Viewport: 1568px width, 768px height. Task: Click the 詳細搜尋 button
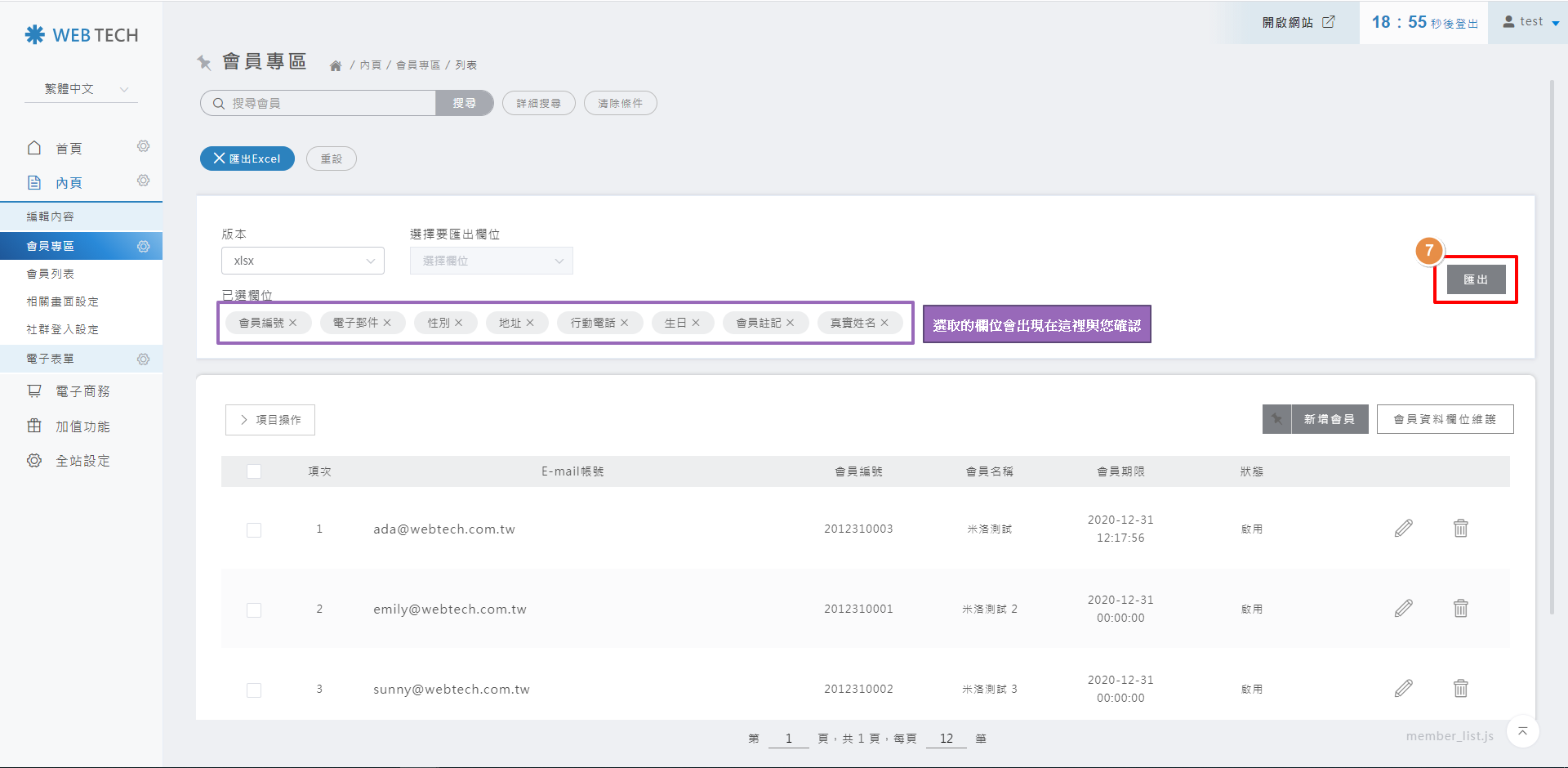(538, 103)
